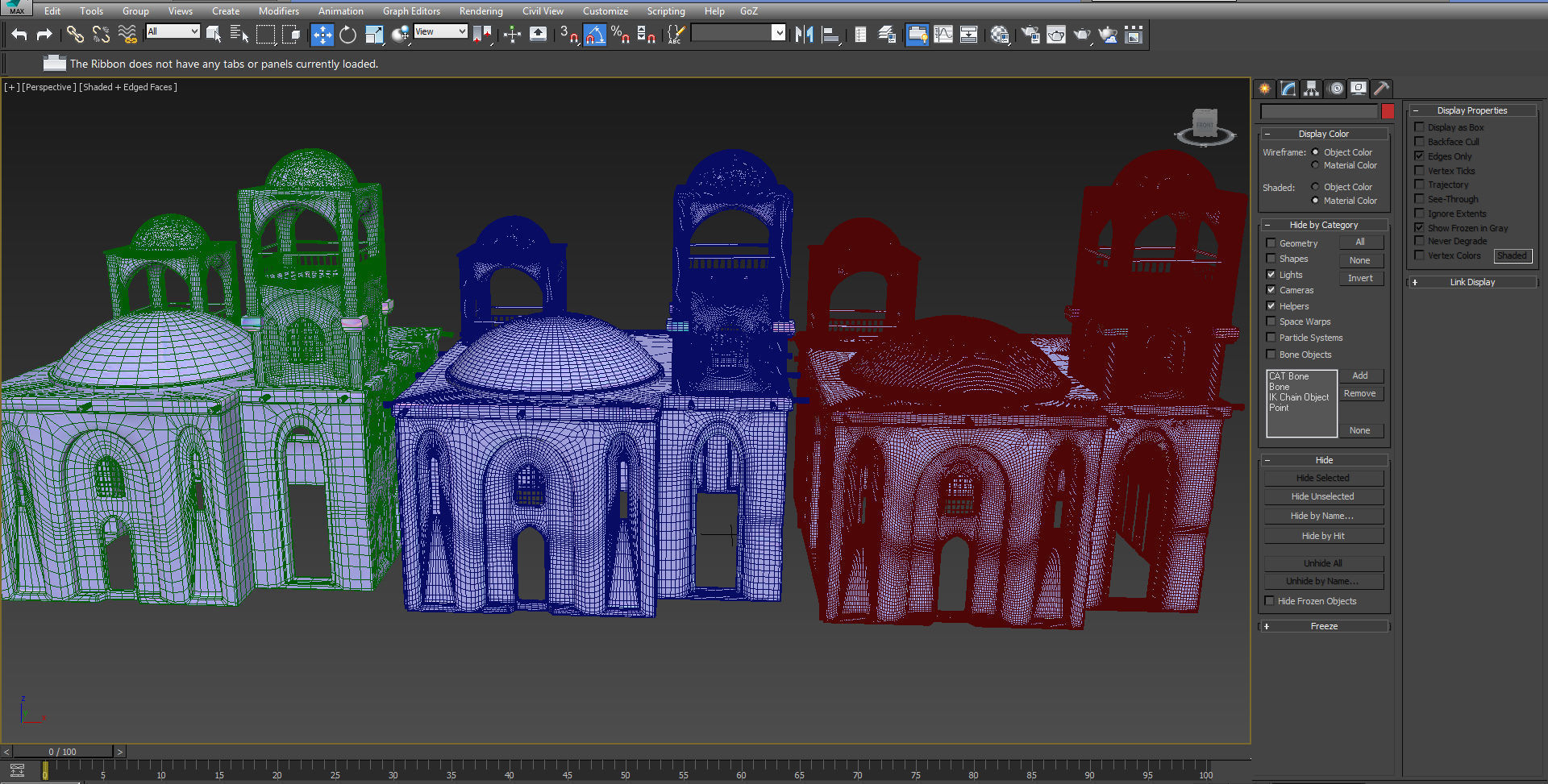
Task: Click the Unlink Selection tool
Action: coord(101,34)
